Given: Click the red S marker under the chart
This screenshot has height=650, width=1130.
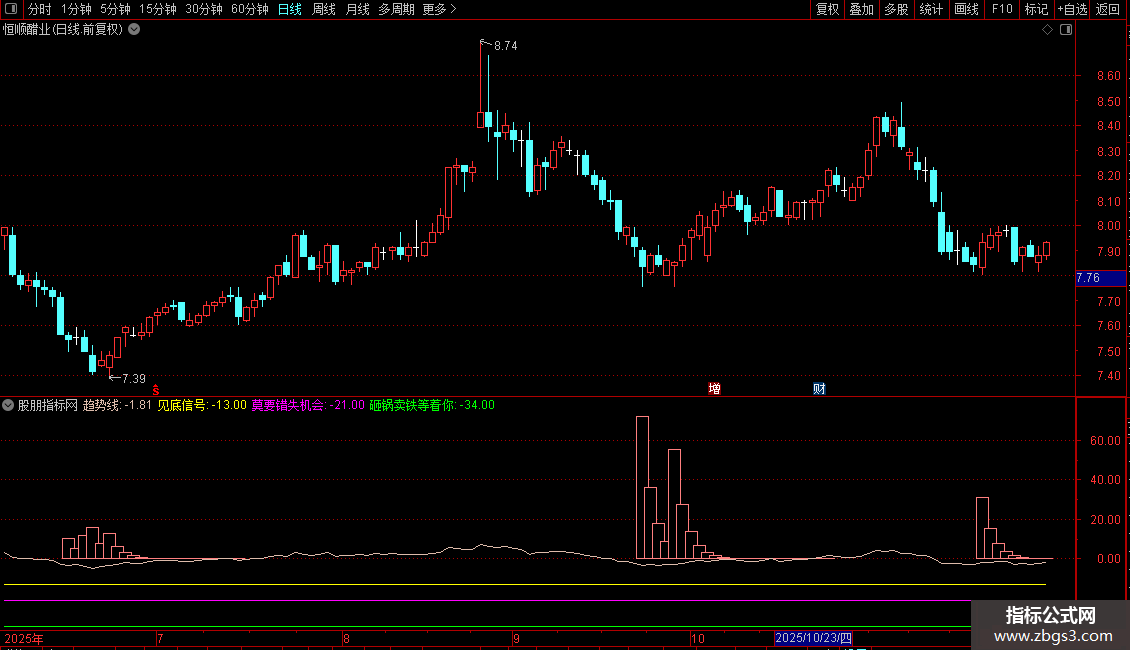Looking at the screenshot, I should click(x=156, y=389).
